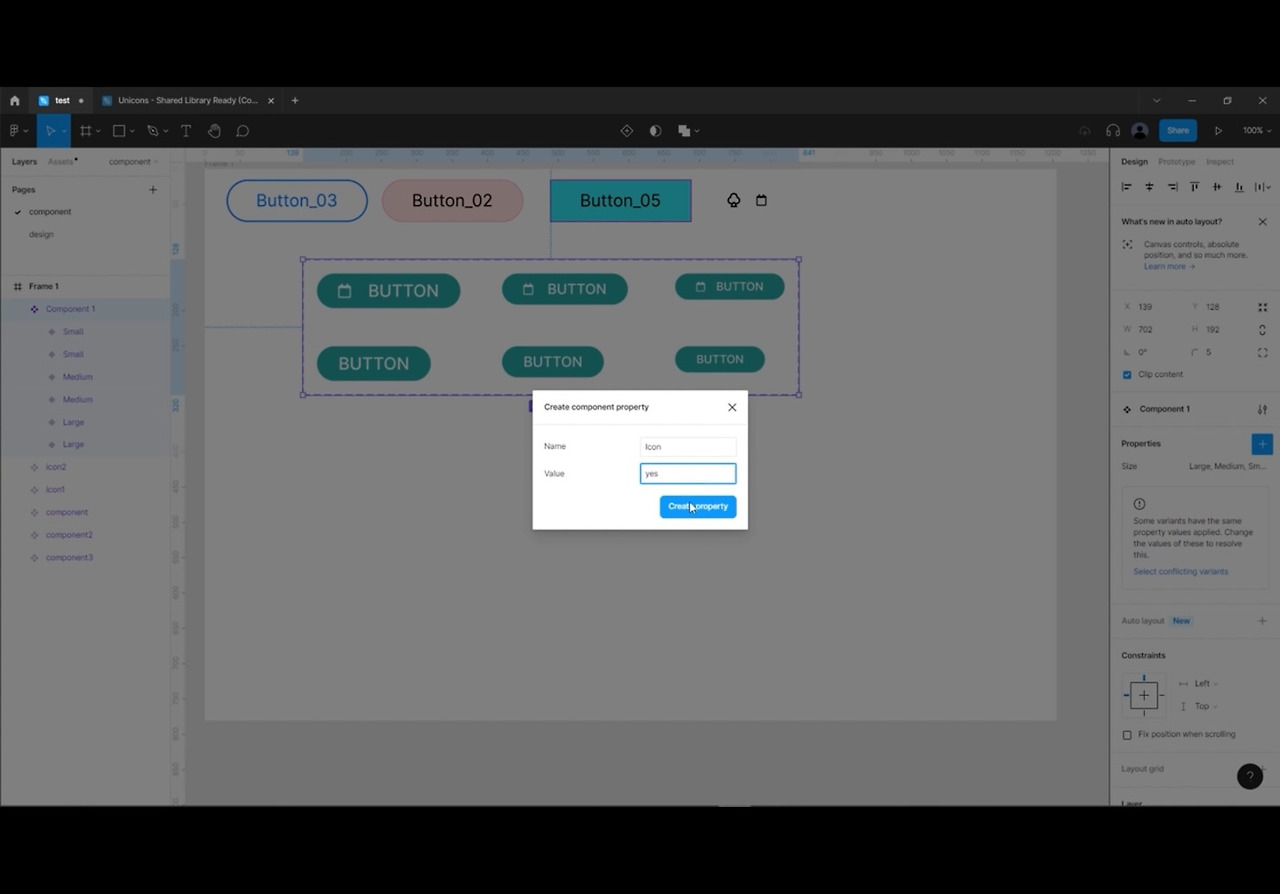Viewport: 1280px width, 894px height.
Task: Open the Layers panel tab
Action: [24, 162]
